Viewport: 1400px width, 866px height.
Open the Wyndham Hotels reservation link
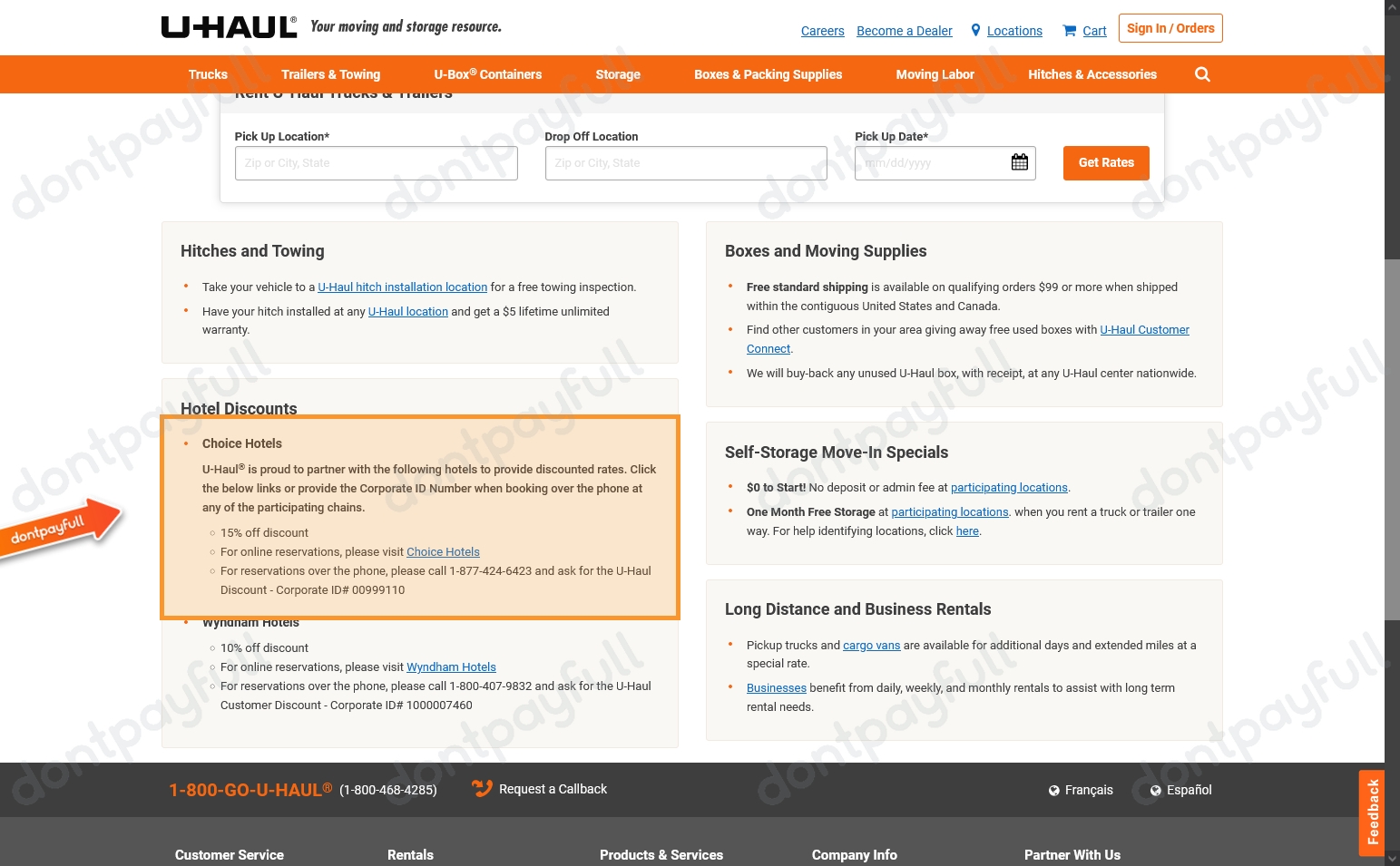pyautogui.click(x=451, y=667)
